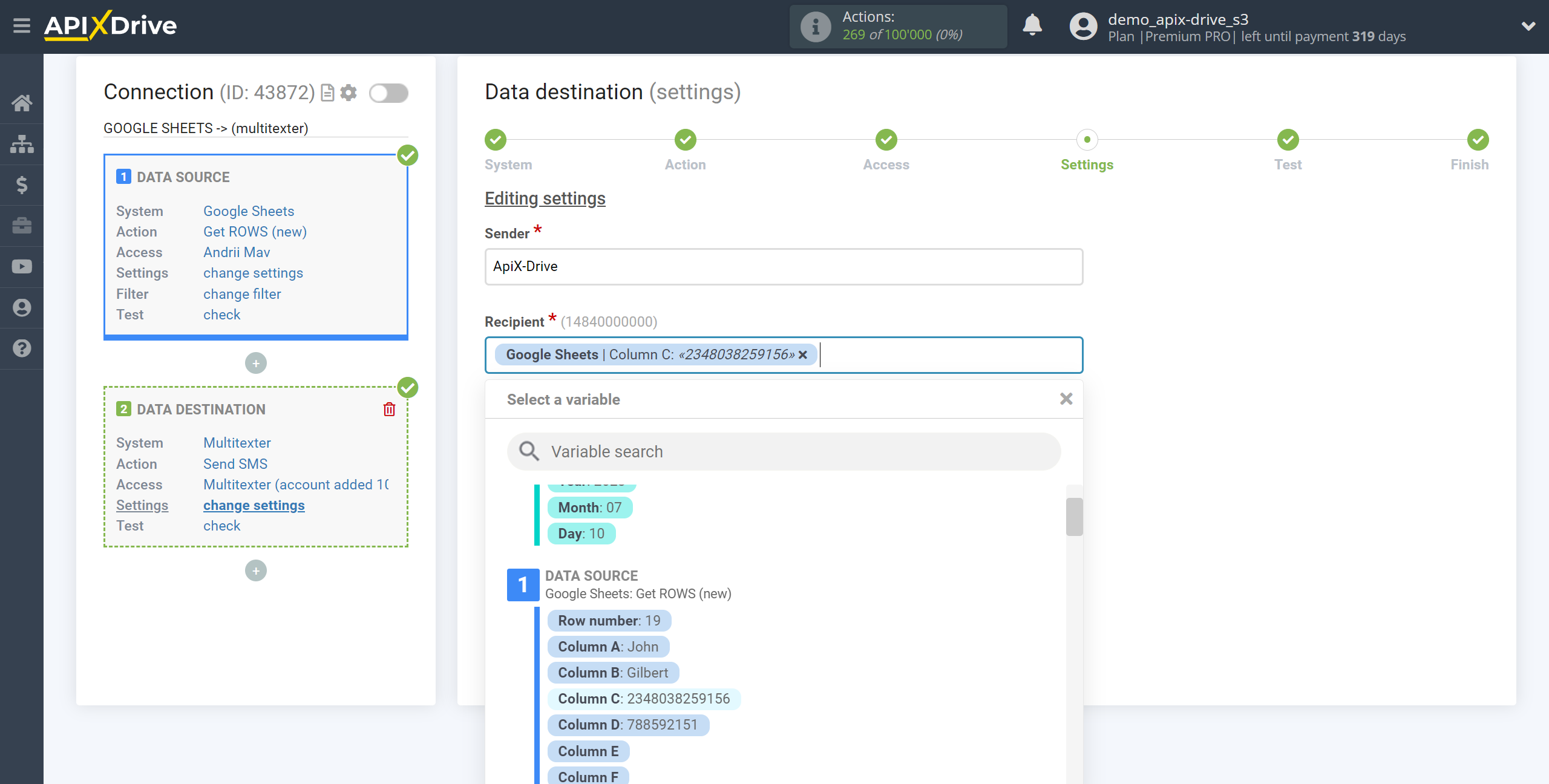
Task: Click Data Source block check badge
Action: tap(408, 155)
